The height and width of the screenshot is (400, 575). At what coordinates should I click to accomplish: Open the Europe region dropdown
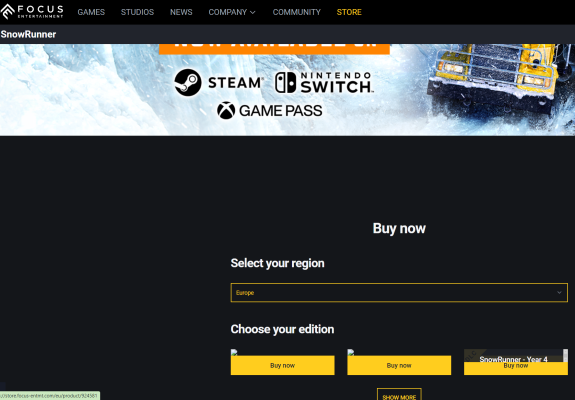click(399, 293)
